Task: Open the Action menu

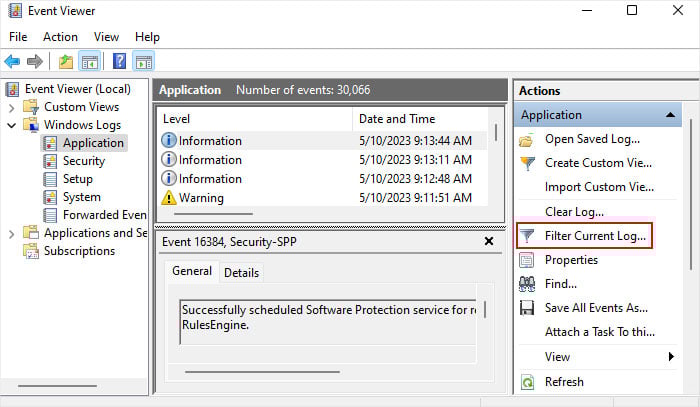Action: (60, 37)
